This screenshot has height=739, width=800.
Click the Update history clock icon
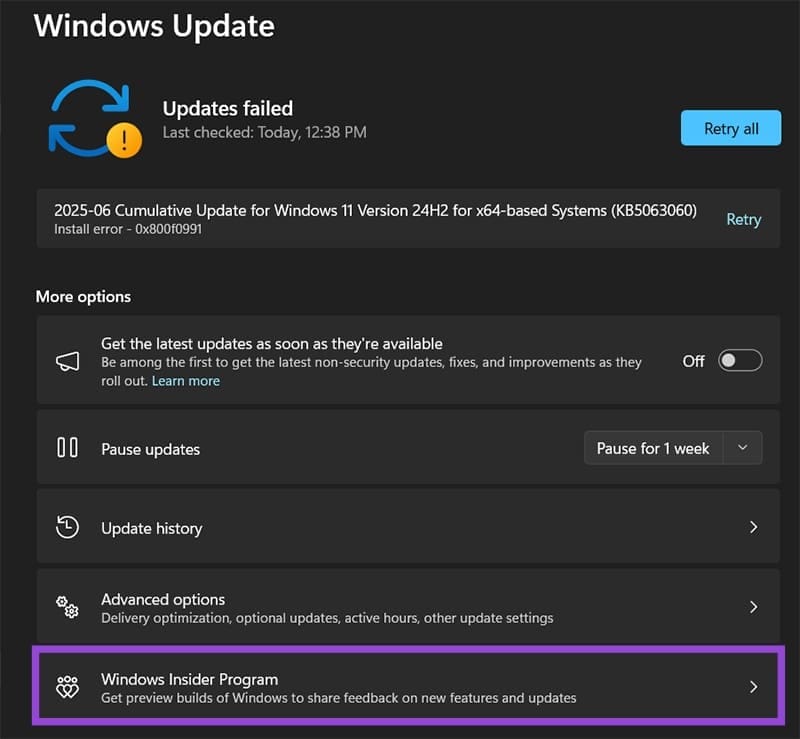(67, 527)
